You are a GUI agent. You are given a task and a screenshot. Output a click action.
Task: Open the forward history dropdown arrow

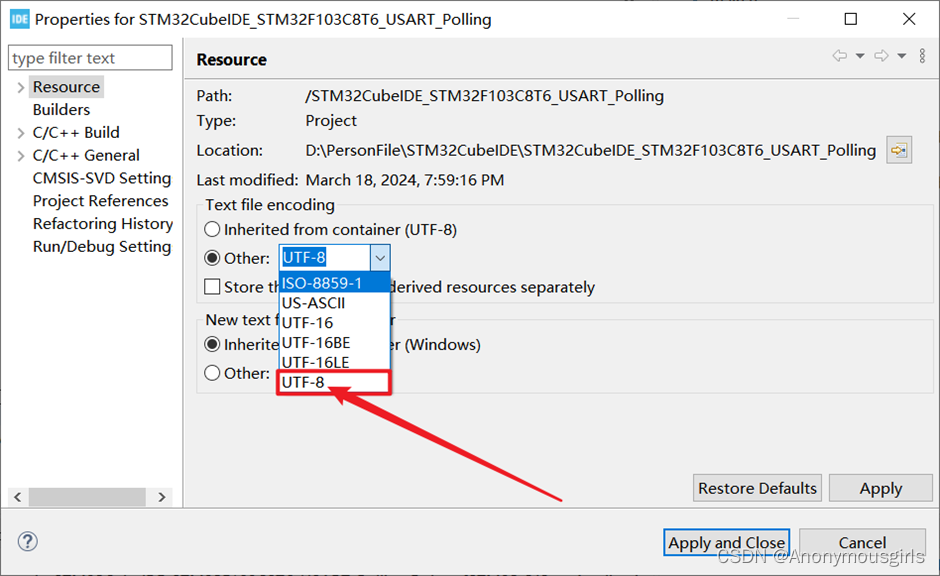point(902,56)
